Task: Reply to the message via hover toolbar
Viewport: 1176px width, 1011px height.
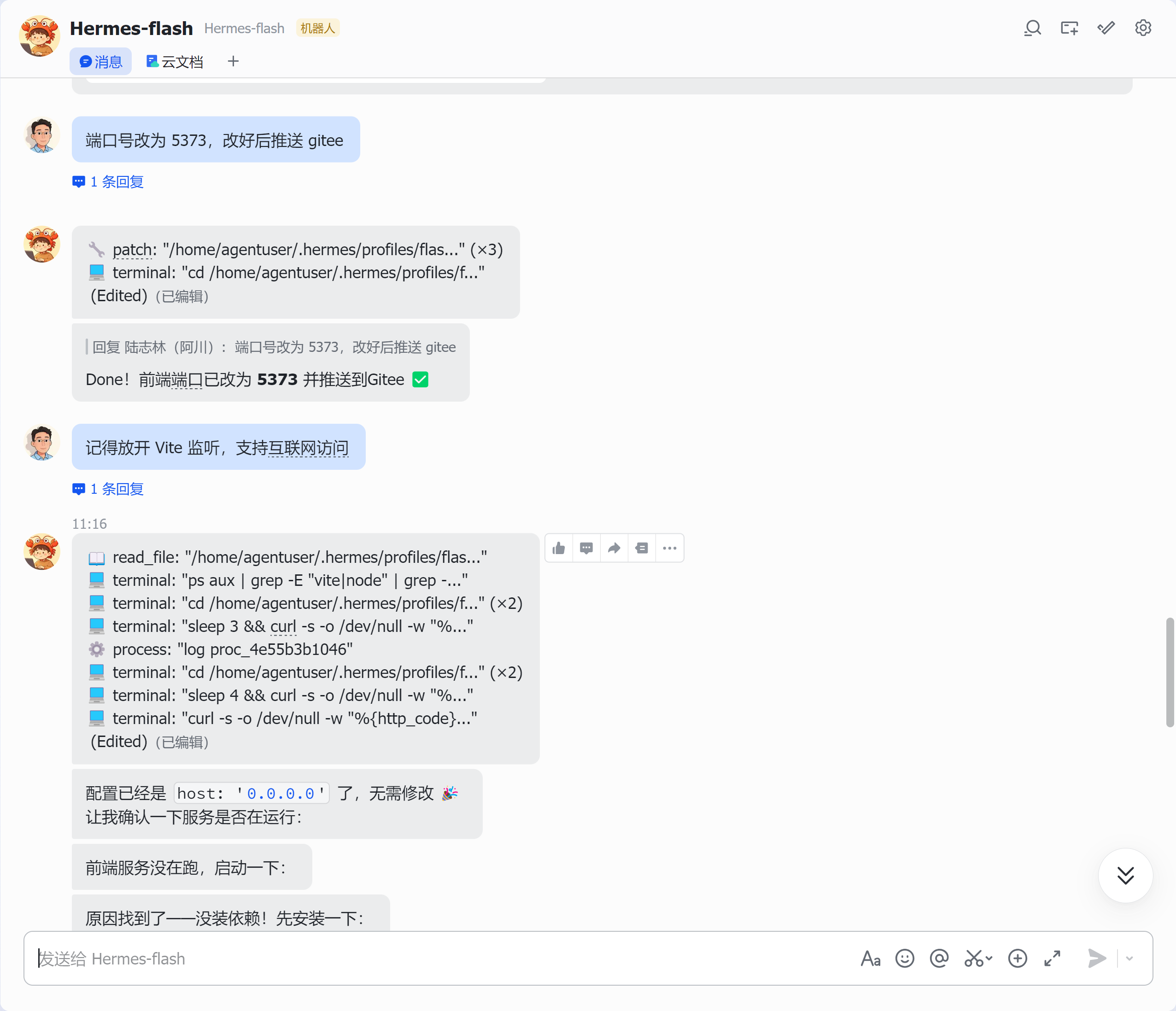Action: [586, 548]
